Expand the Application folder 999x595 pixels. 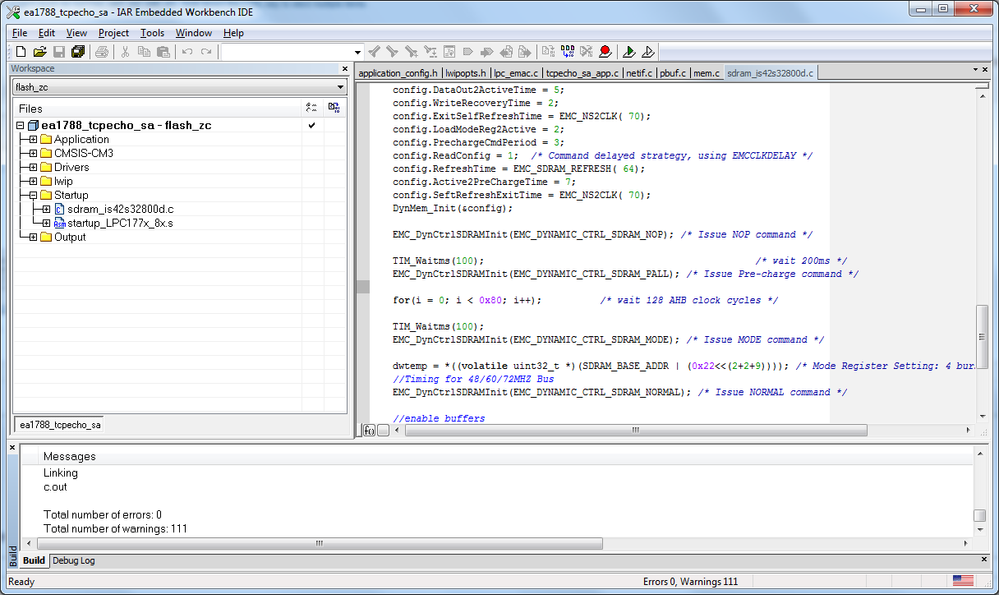coord(33,140)
